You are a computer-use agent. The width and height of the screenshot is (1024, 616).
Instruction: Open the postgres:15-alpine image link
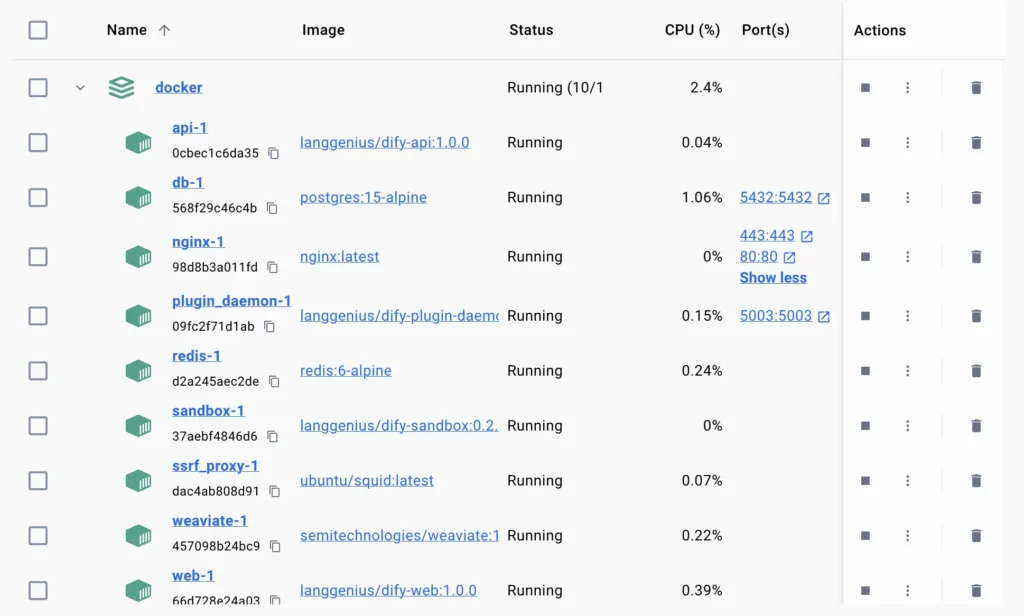tap(363, 198)
